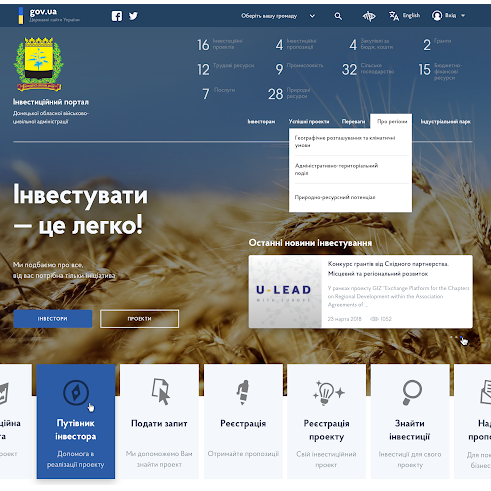Click document cursor icon in Подати запит
This screenshot has height=491, width=491.
160,392
